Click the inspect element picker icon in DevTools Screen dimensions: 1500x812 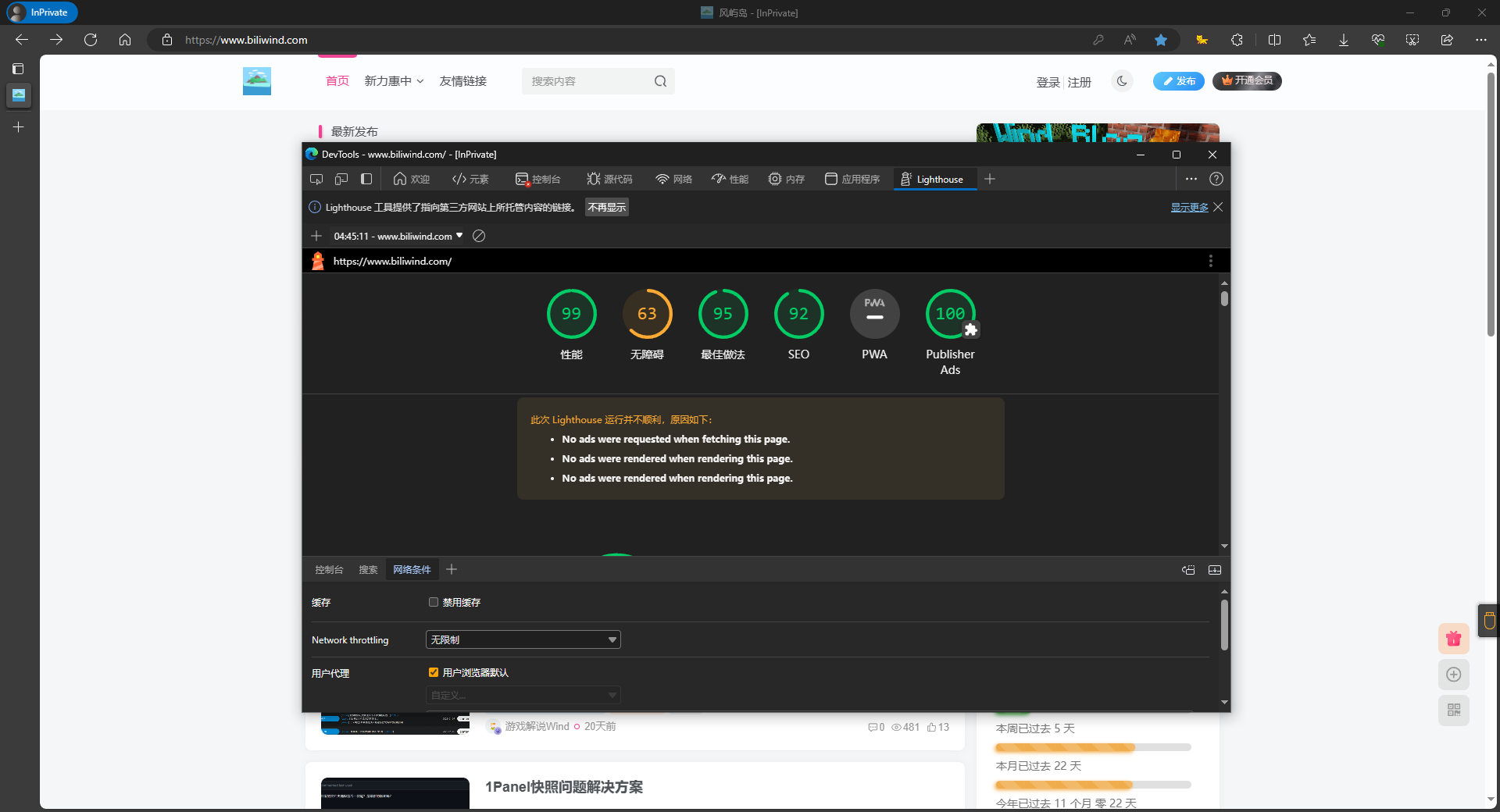pos(316,179)
